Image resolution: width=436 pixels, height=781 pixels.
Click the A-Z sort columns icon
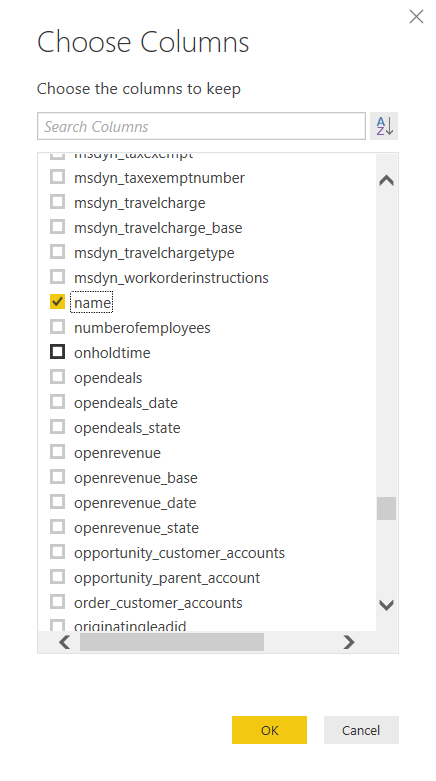384,126
